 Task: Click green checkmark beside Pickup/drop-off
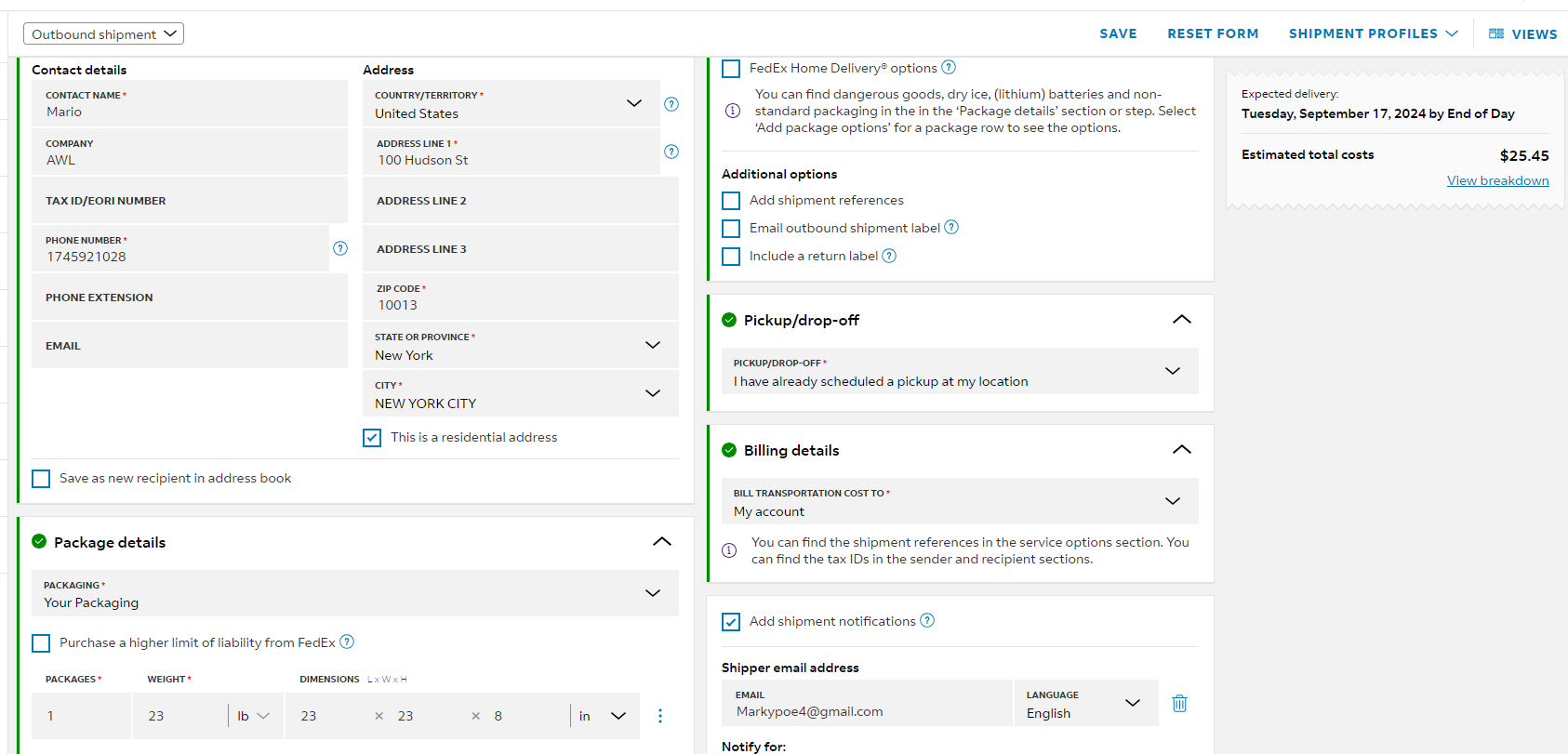click(729, 320)
